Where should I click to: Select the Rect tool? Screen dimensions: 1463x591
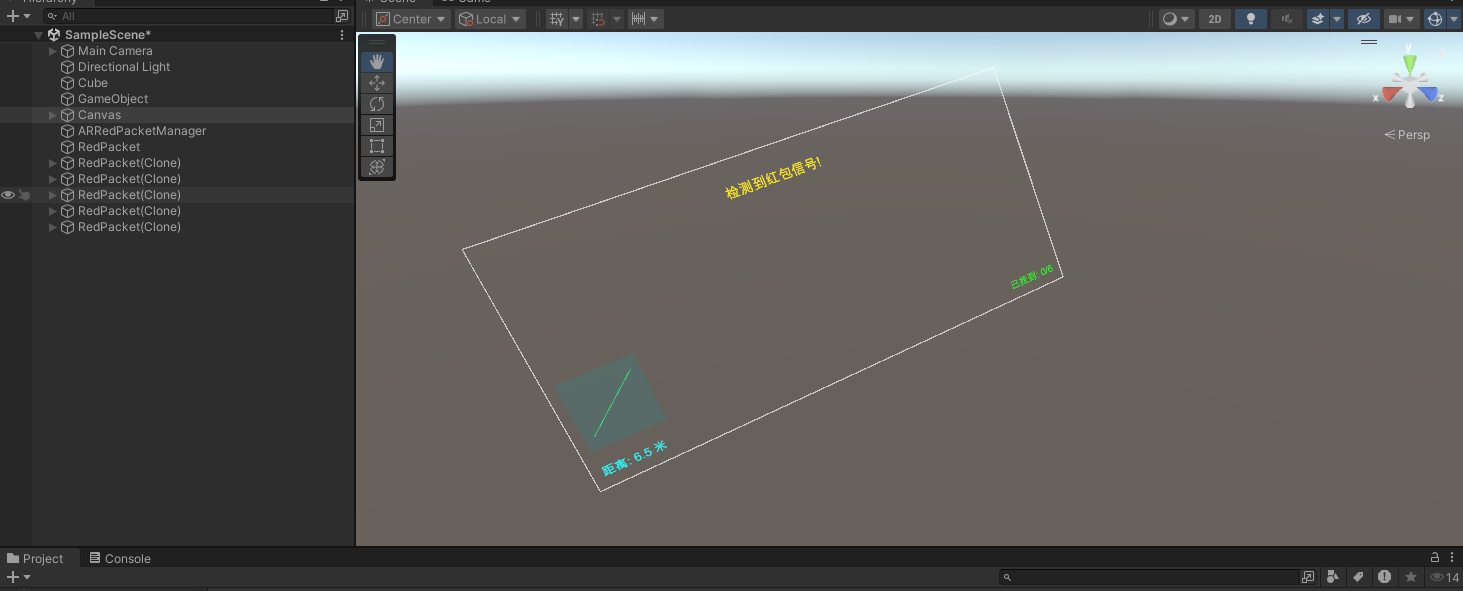tap(377, 146)
